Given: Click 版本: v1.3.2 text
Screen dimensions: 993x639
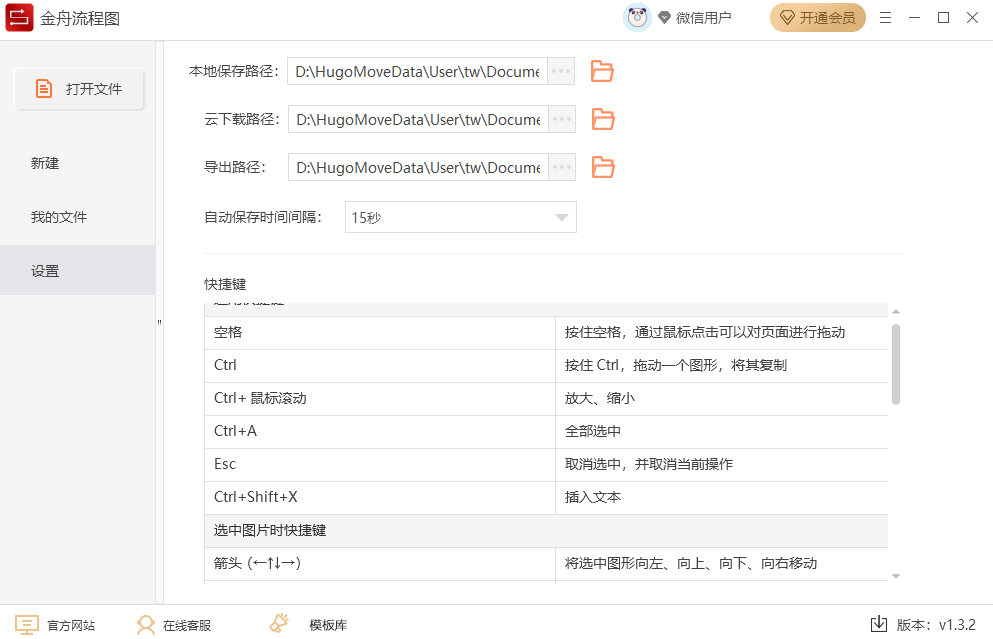Looking at the screenshot, I should coord(936,625).
